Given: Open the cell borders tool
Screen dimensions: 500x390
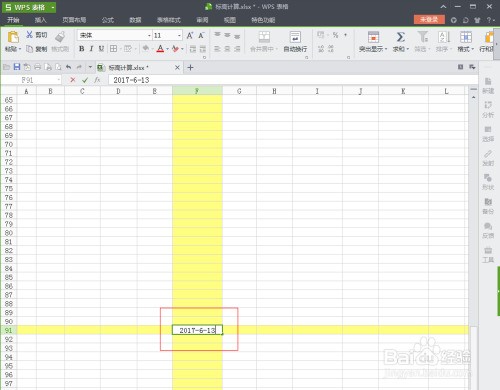Looking at the screenshot, I should 113,49.
